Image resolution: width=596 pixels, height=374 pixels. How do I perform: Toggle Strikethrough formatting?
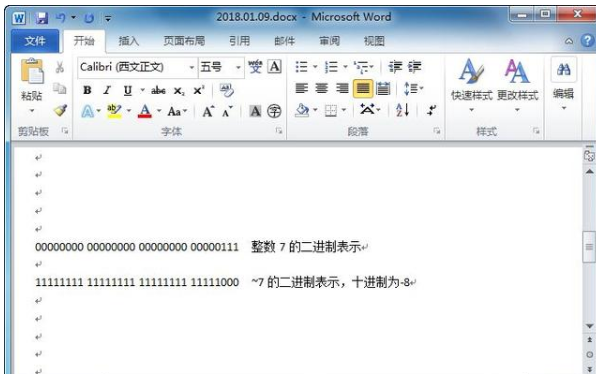pyautogui.click(x=158, y=90)
